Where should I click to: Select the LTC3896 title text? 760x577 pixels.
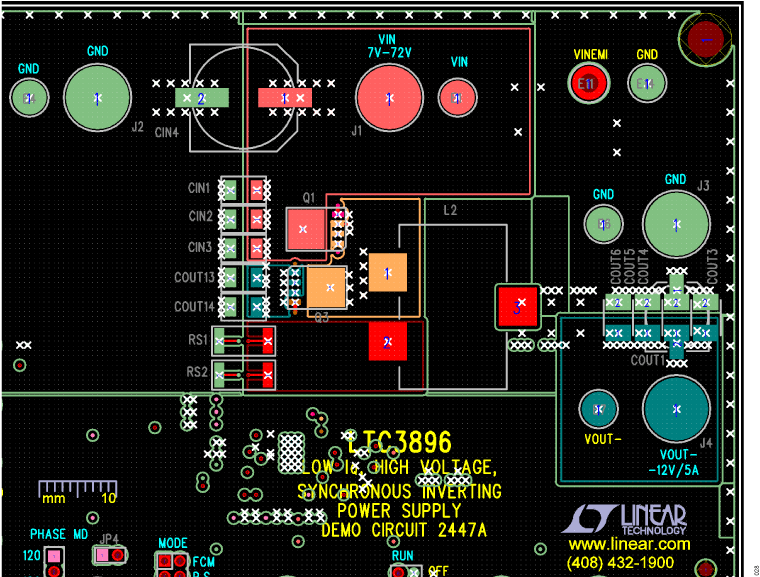(399, 442)
